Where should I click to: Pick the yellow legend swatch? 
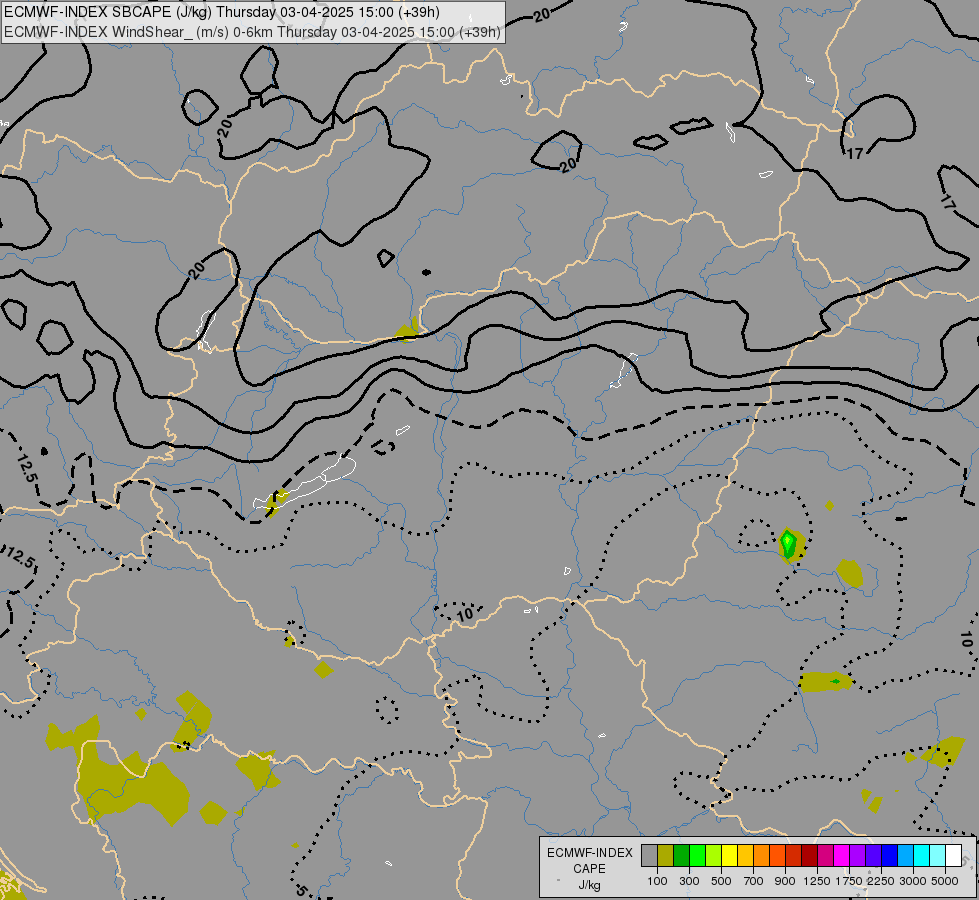[729, 856]
